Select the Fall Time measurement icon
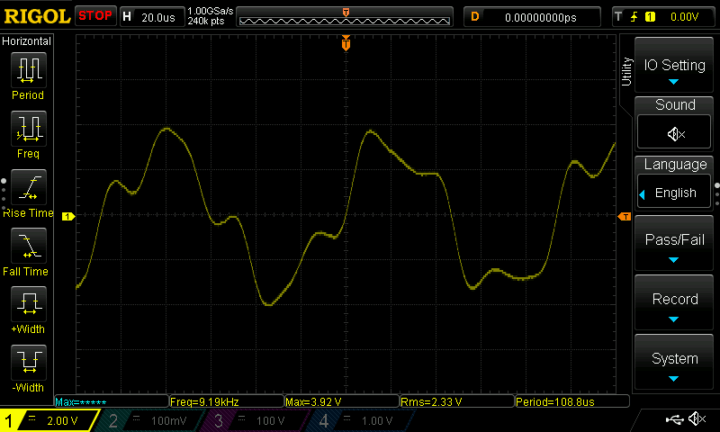The width and height of the screenshot is (720, 432). [28, 246]
